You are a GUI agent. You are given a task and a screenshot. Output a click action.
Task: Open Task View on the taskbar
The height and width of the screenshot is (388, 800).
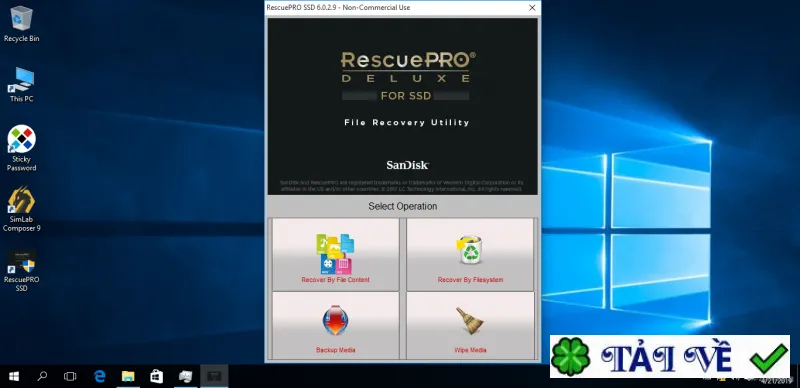70,377
